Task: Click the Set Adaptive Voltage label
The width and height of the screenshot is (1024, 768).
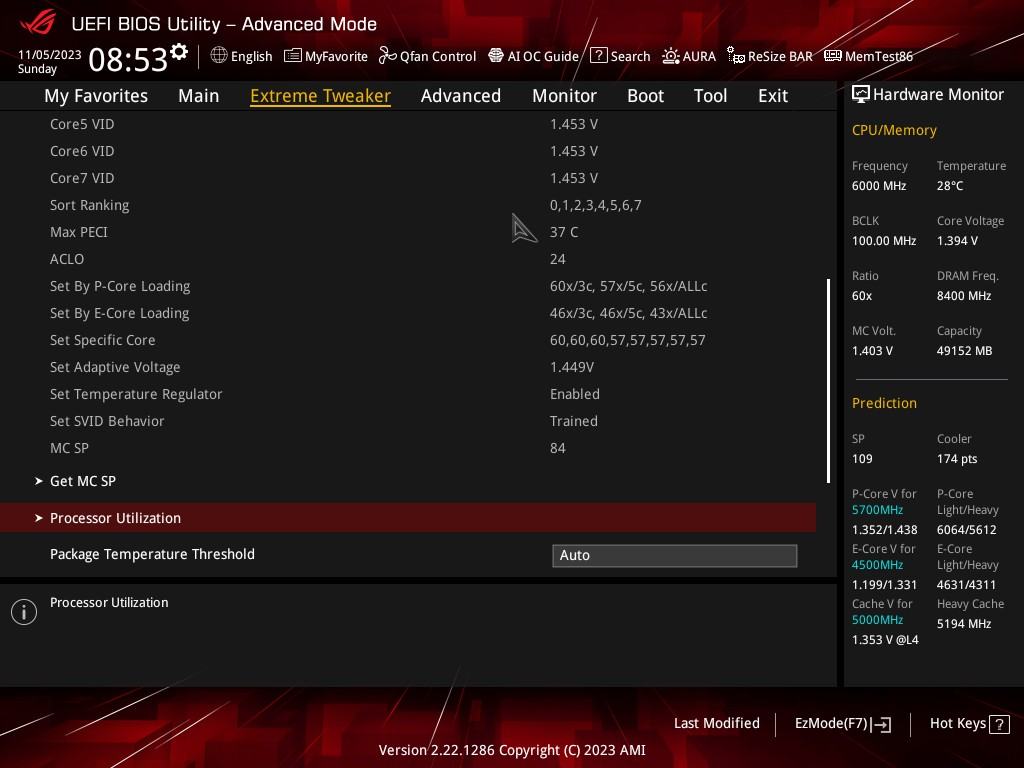Action: pyautogui.click(x=115, y=367)
